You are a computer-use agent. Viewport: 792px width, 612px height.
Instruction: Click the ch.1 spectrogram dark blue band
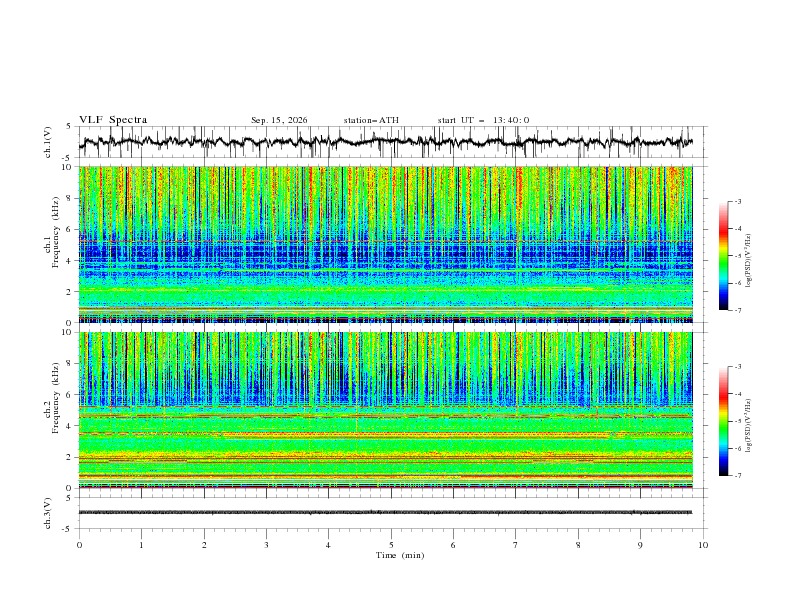[x=386, y=252]
